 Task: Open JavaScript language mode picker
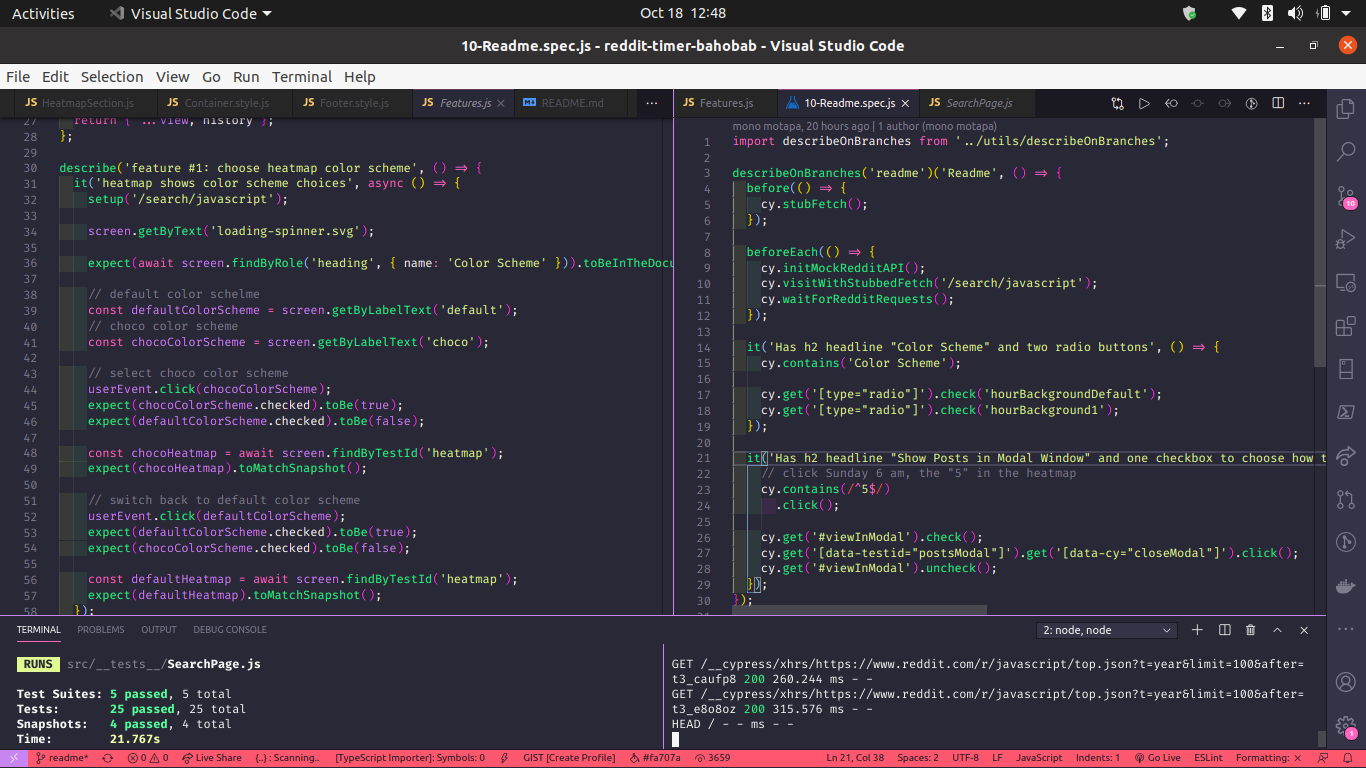[1039, 758]
